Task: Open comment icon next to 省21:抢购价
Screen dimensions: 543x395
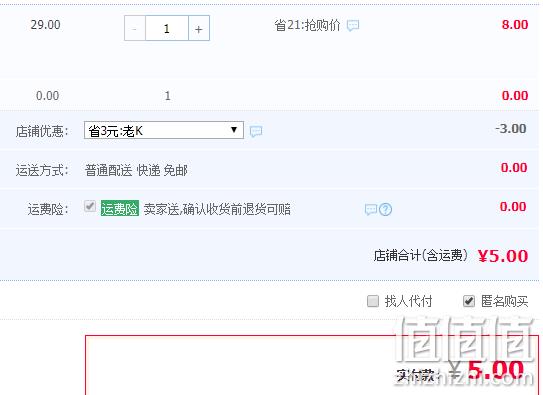Action: [x=353, y=25]
